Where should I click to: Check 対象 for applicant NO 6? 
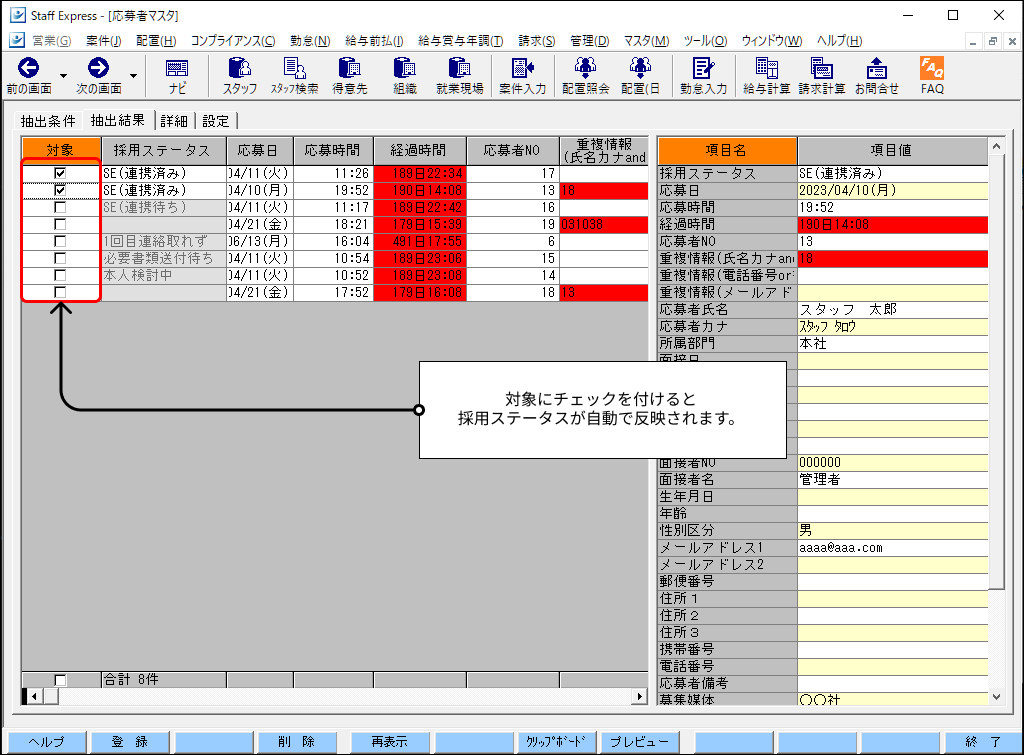(x=60, y=241)
